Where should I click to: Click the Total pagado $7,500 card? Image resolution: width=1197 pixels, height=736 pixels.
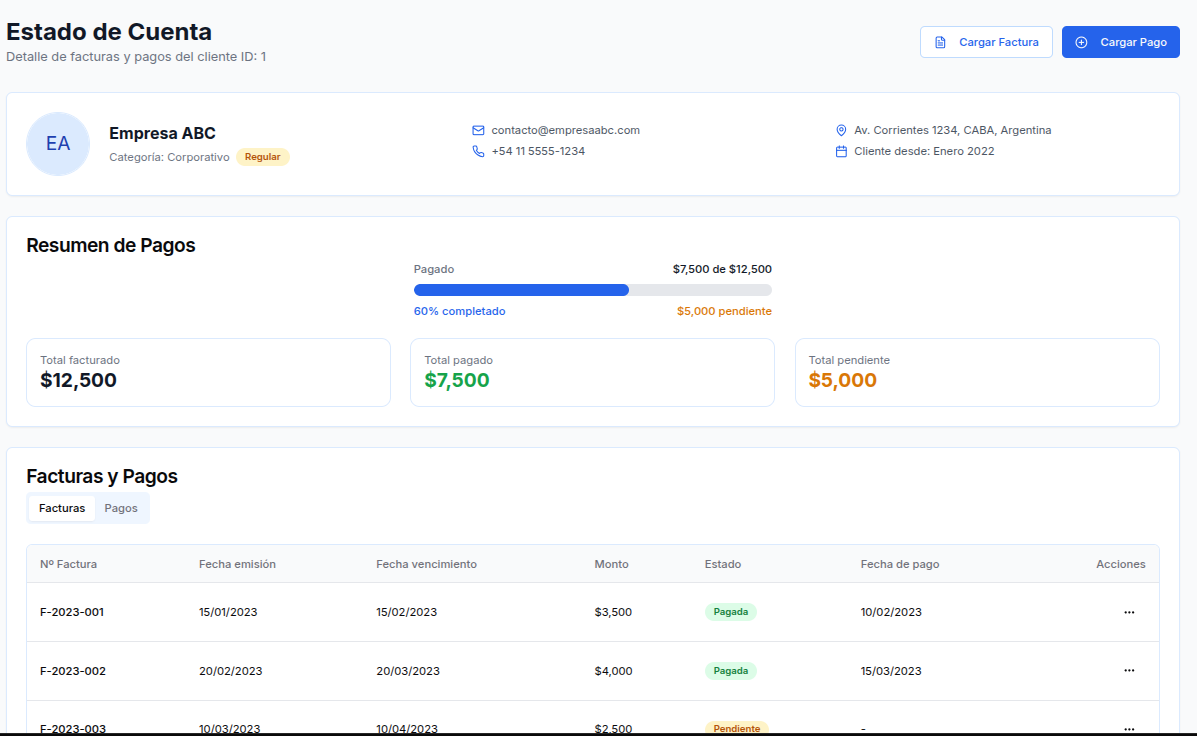(x=592, y=373)
